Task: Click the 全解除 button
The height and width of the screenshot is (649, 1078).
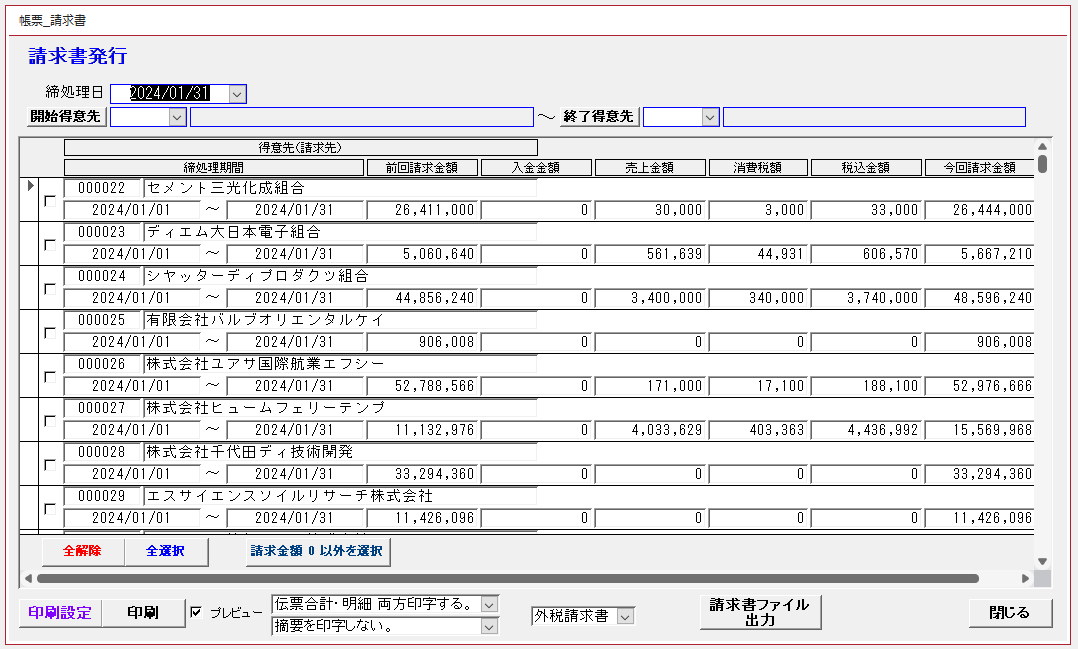Action: (82, 551)
